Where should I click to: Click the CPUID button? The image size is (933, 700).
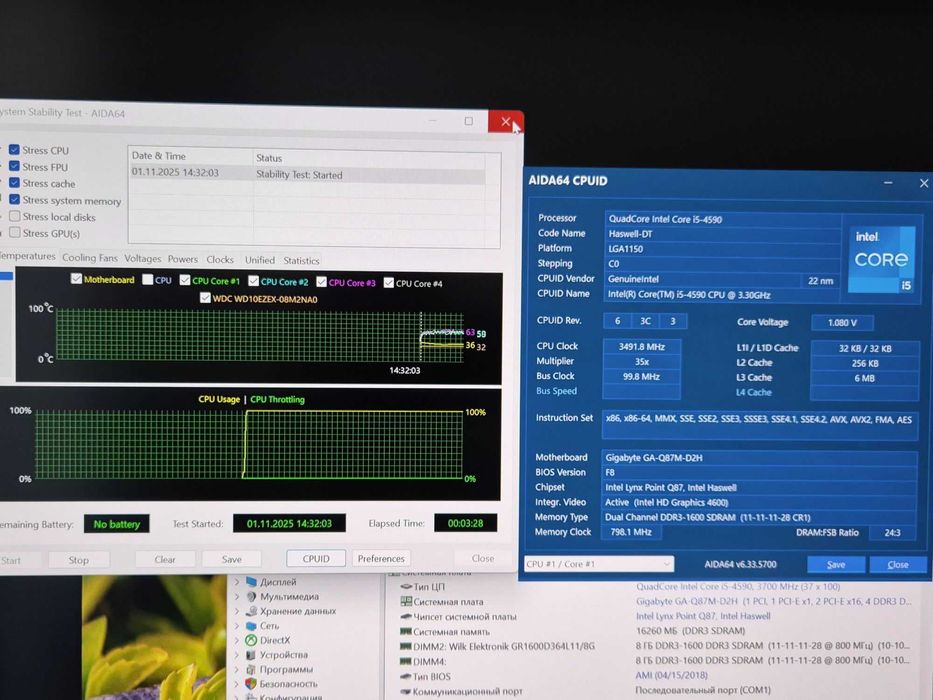coord(316,559)
